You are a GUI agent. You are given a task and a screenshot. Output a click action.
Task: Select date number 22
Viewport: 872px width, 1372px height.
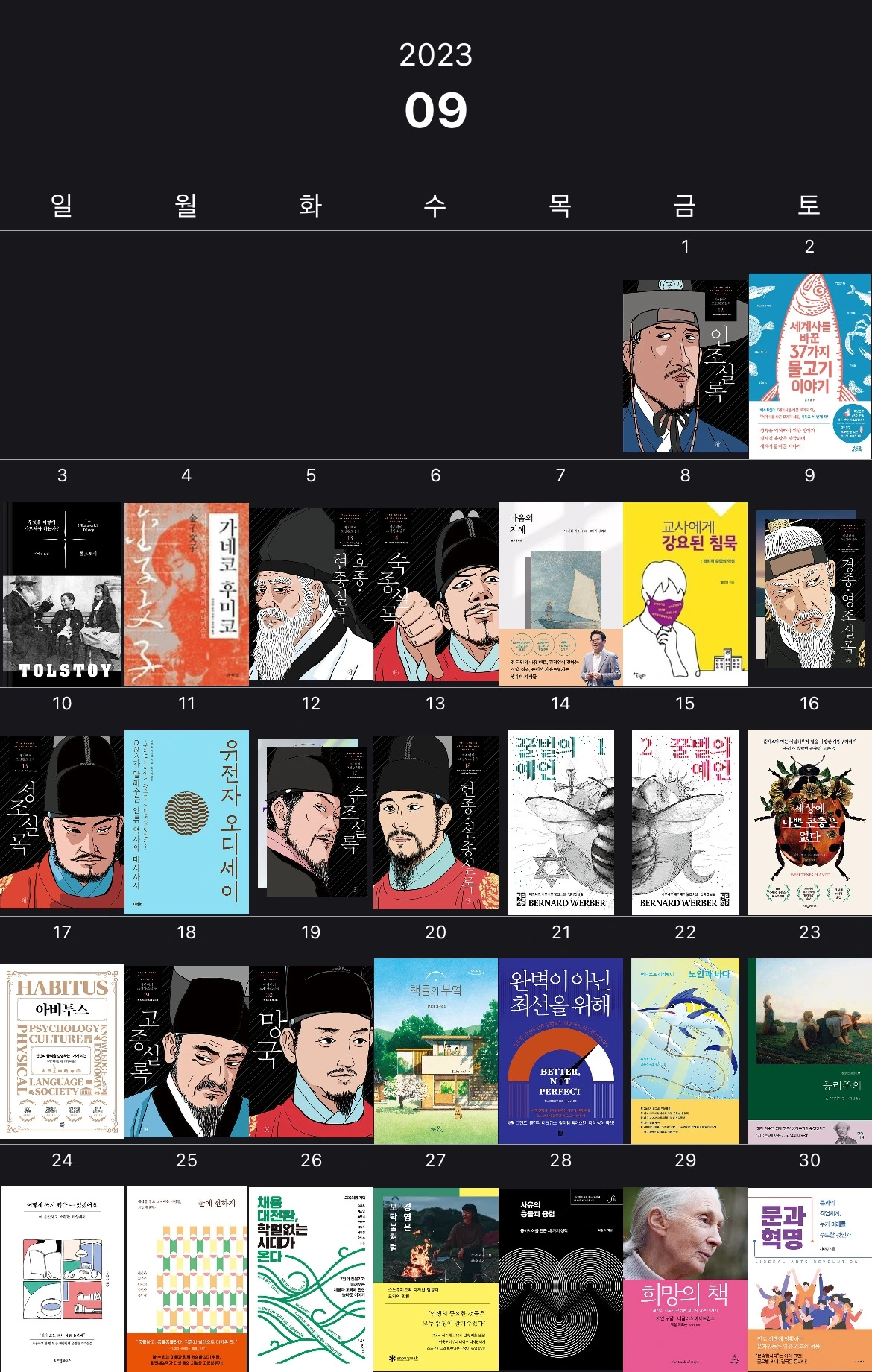point(685,932)
